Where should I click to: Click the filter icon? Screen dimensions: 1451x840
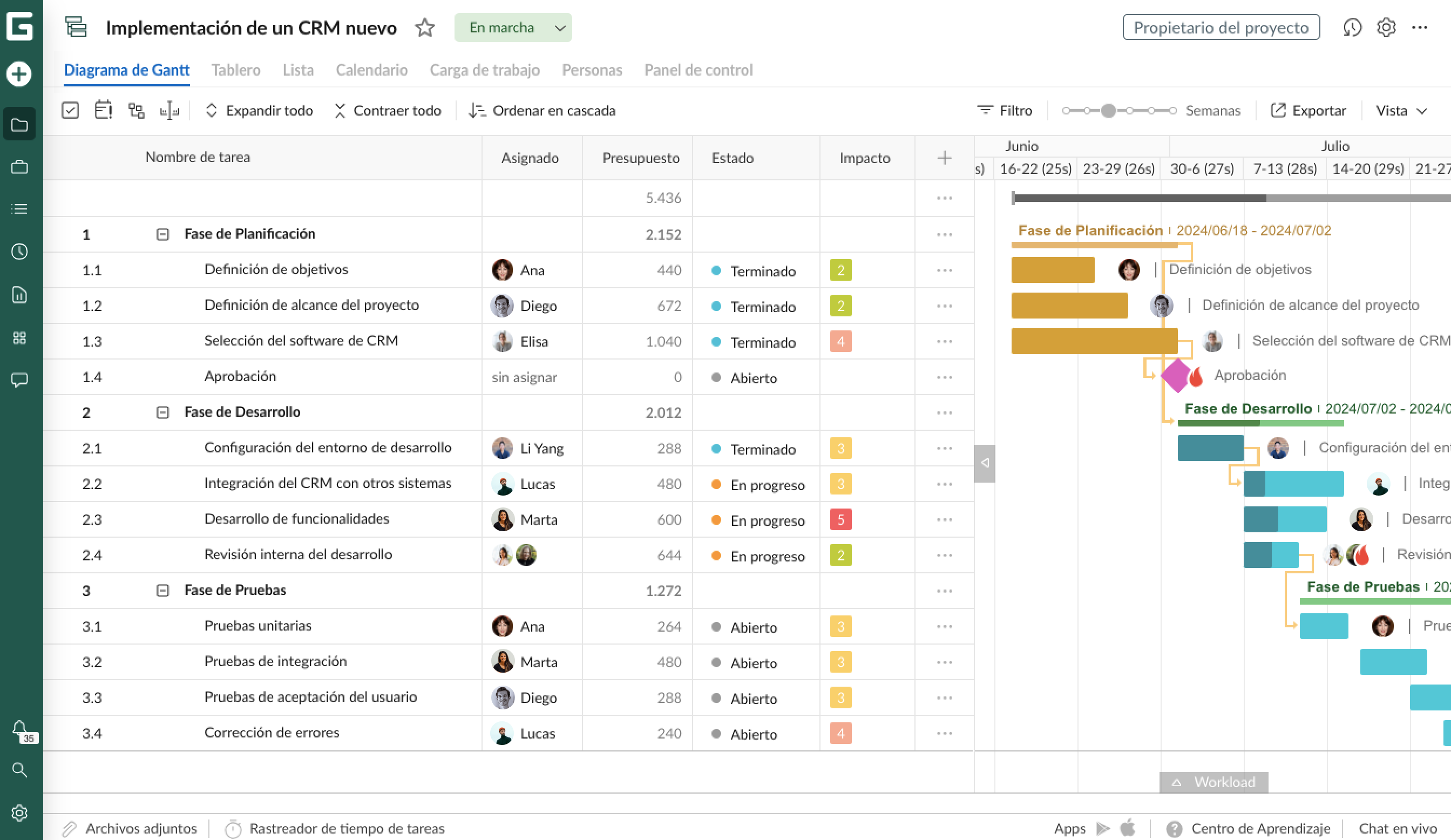[985, 110]
